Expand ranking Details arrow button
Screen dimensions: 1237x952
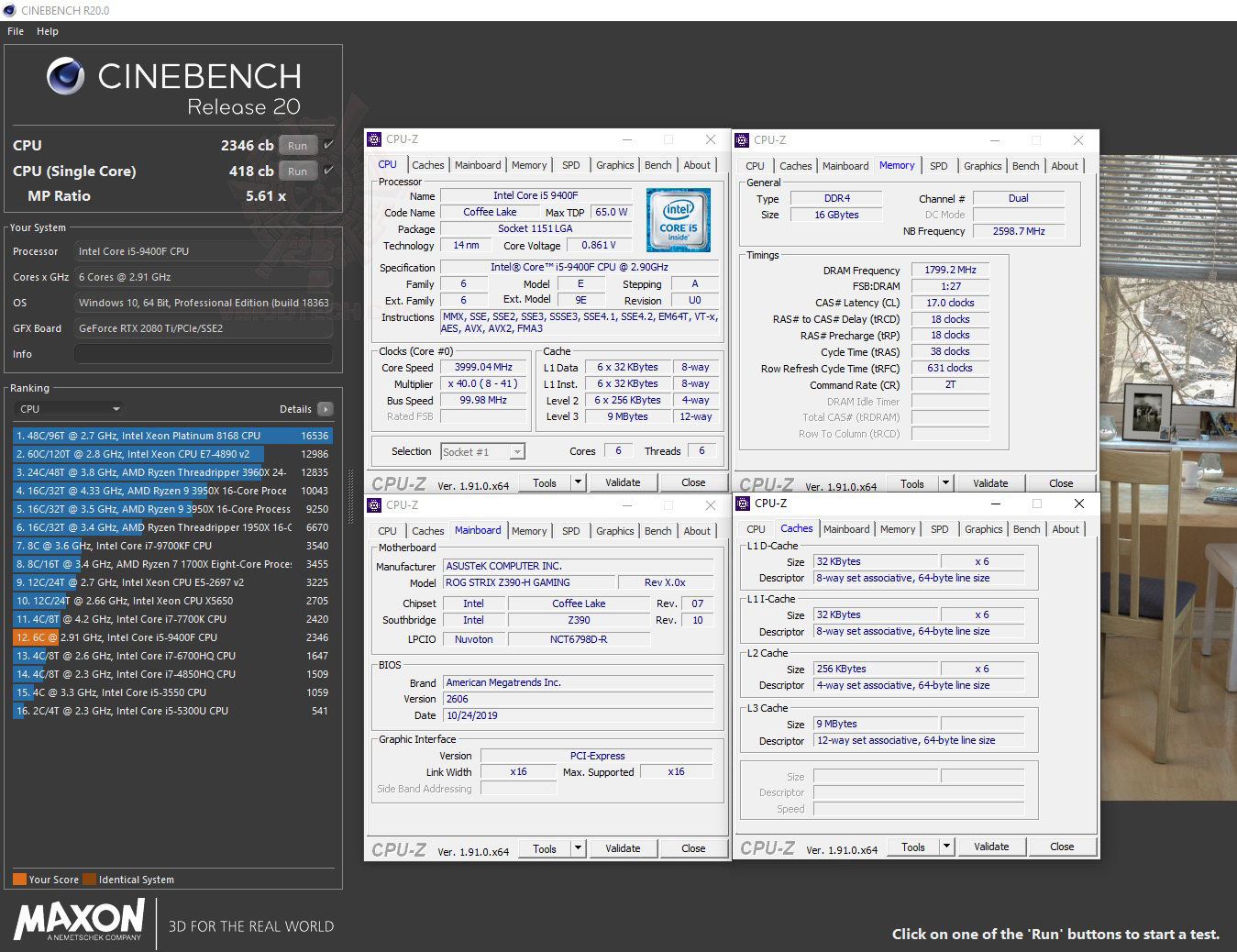pos(326,409)
